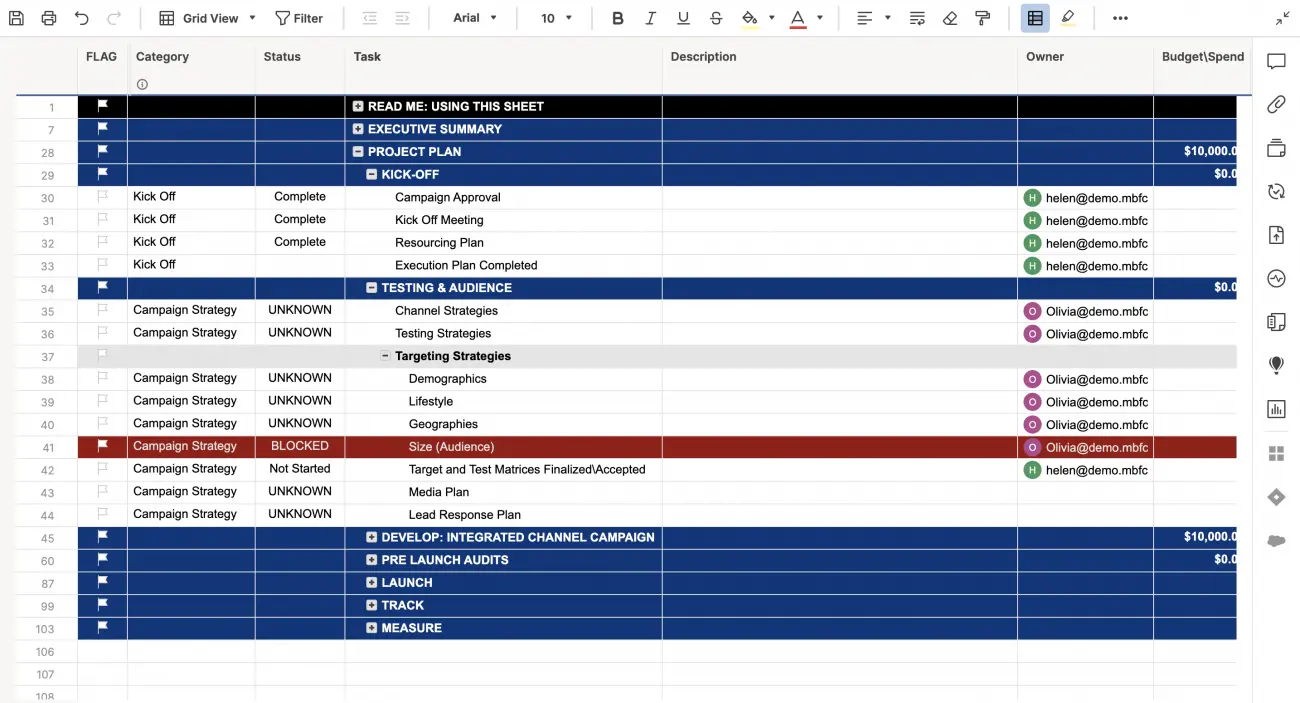1300x703 pixels.
Task: Open the Update Requests panel
Action: coord(1275,191)
